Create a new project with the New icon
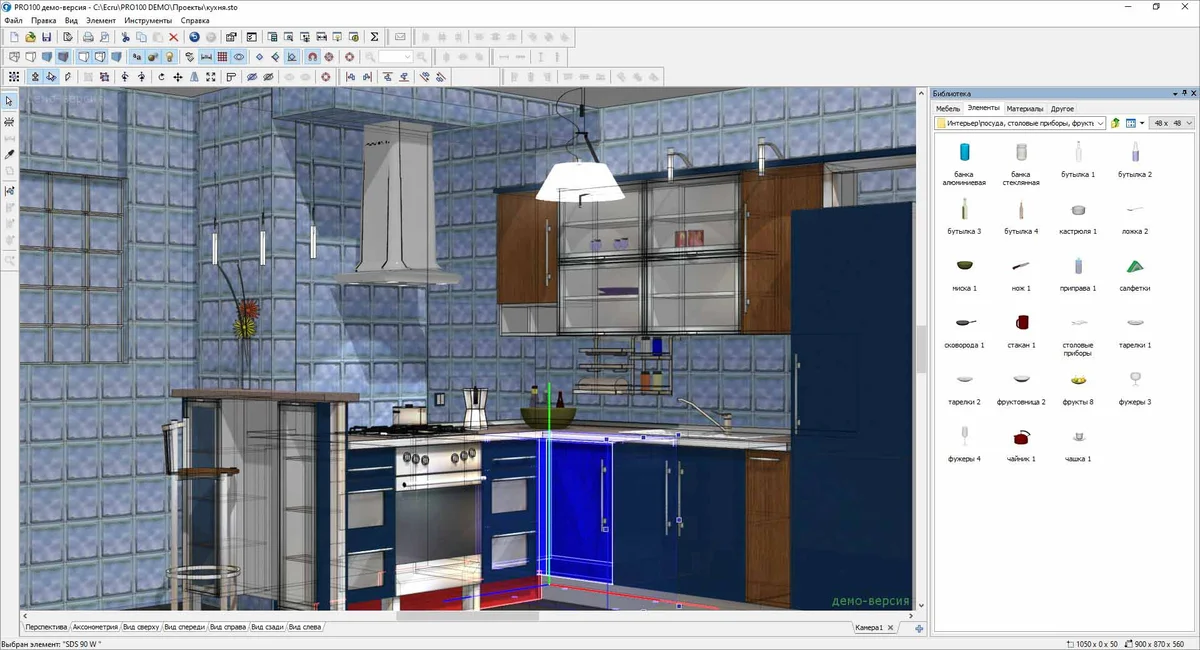This screenshot has width=1200, height=650. tap(14, 37)
